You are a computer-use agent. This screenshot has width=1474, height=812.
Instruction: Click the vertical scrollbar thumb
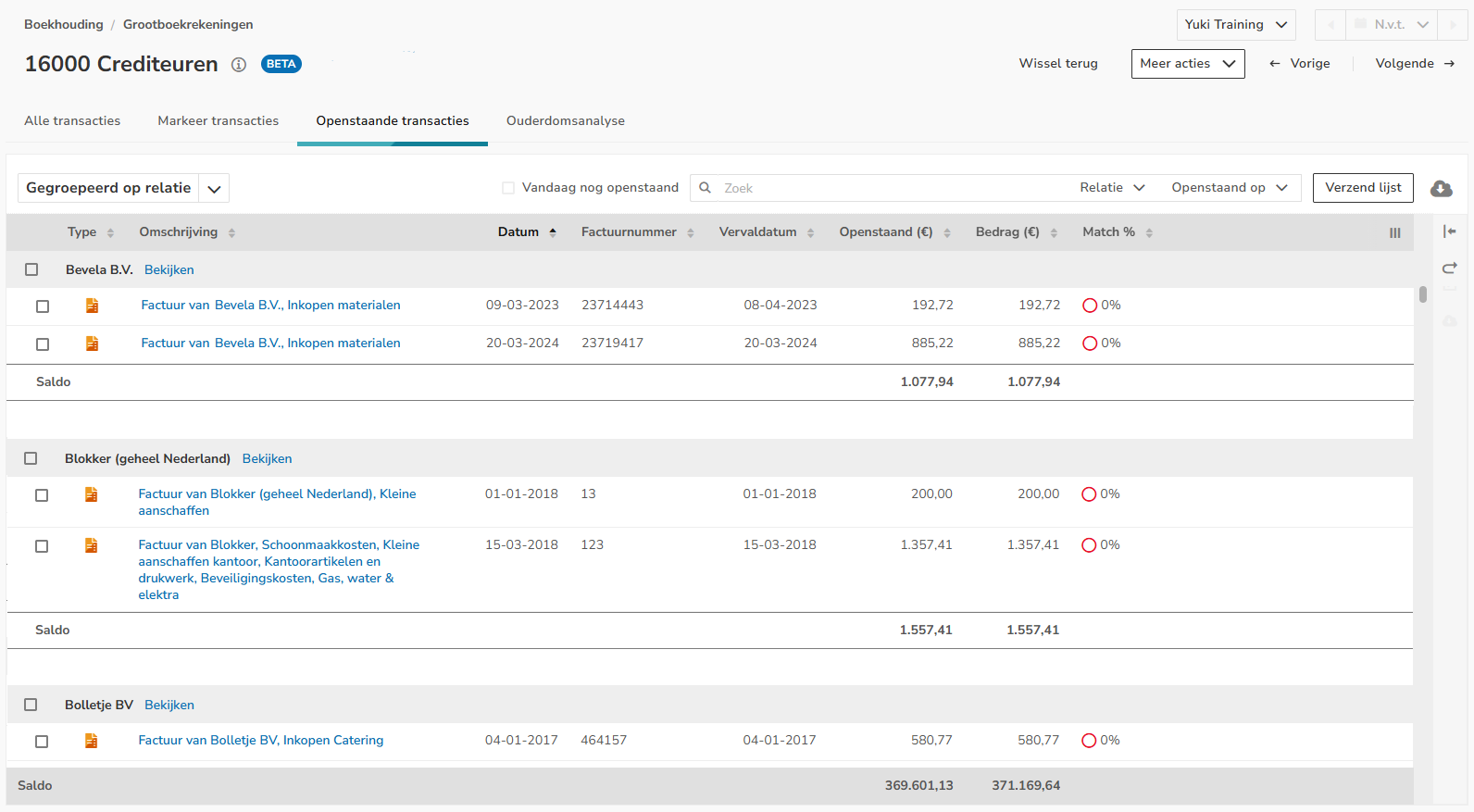(1422, 294)
